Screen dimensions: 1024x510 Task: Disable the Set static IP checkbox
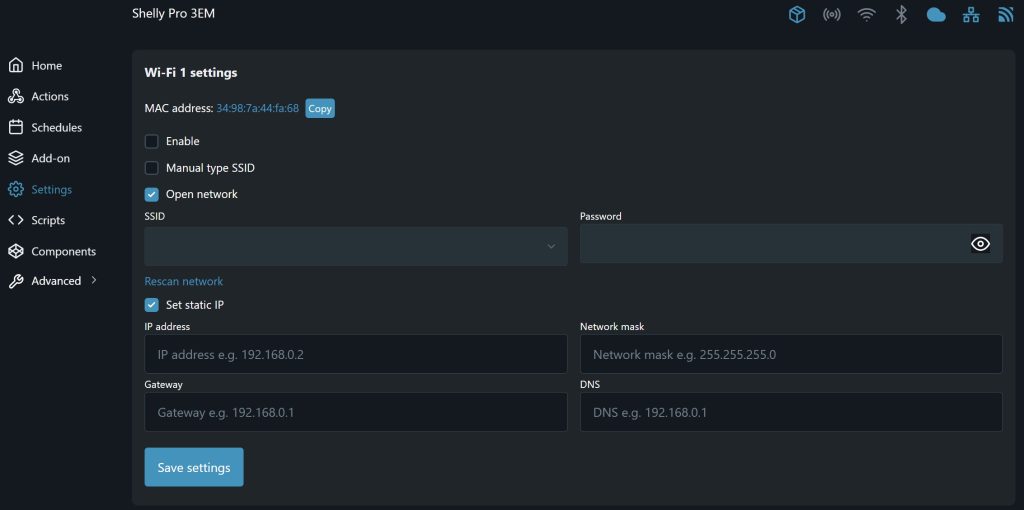point(152,305)
